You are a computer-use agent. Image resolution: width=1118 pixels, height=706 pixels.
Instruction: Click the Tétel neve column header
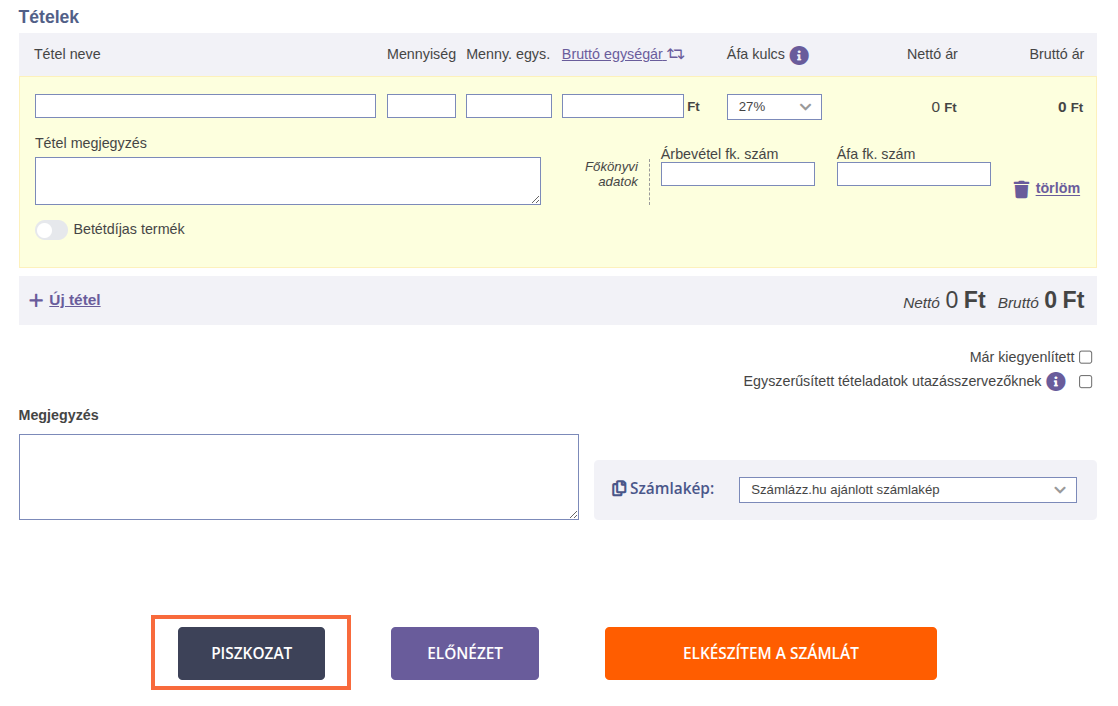tap(67, 54)
